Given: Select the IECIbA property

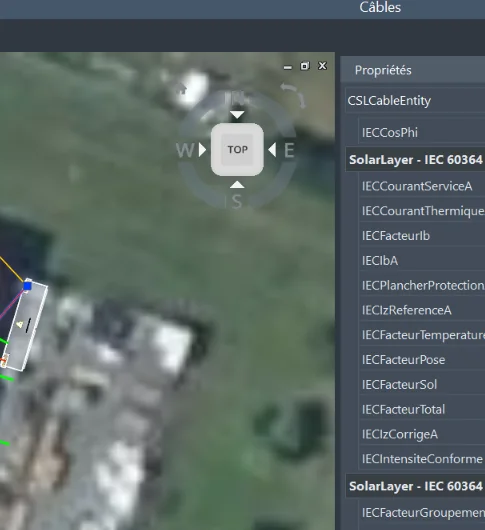Looking at the screenshot, I should (x=422, y=261).
